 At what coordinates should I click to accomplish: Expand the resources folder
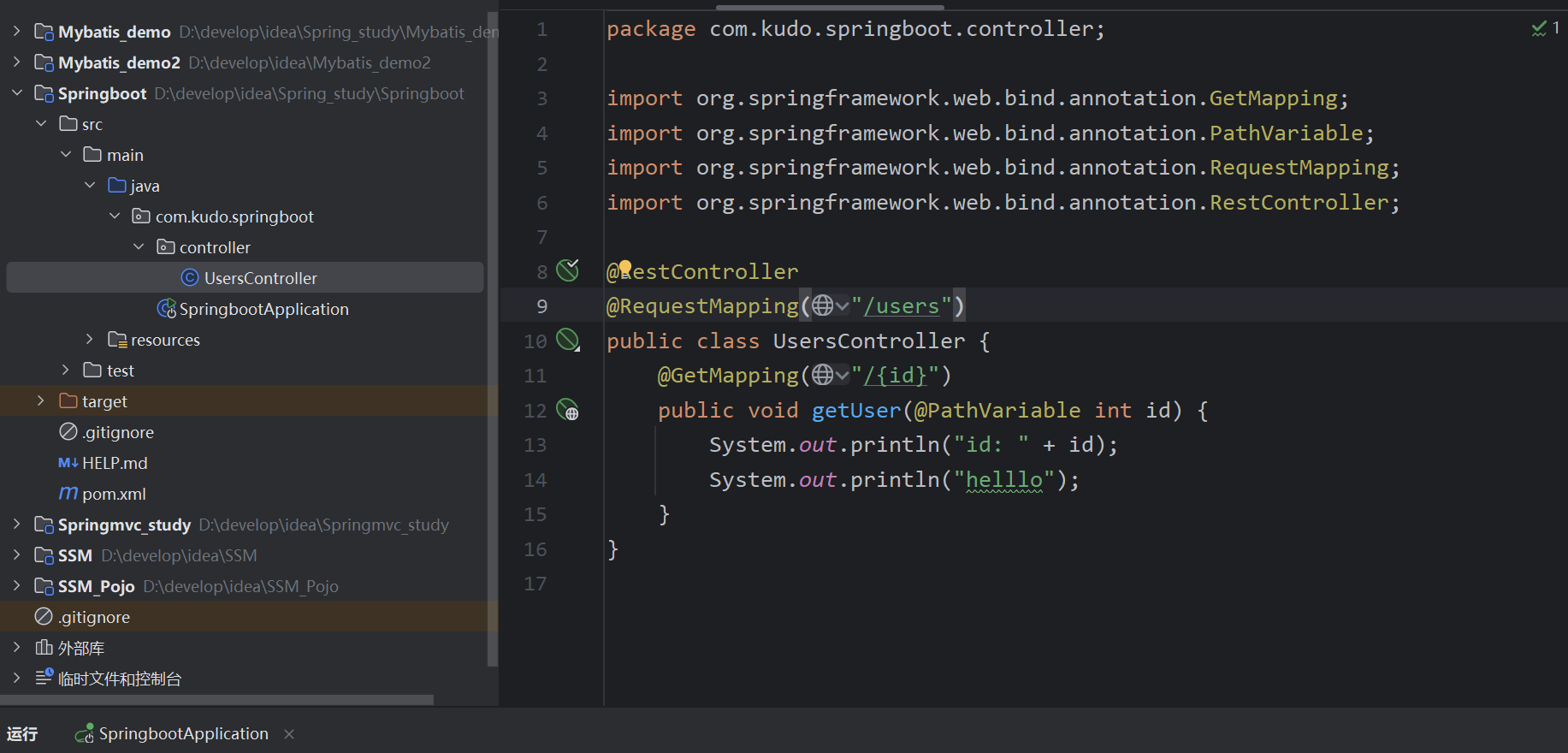point(90,340)
